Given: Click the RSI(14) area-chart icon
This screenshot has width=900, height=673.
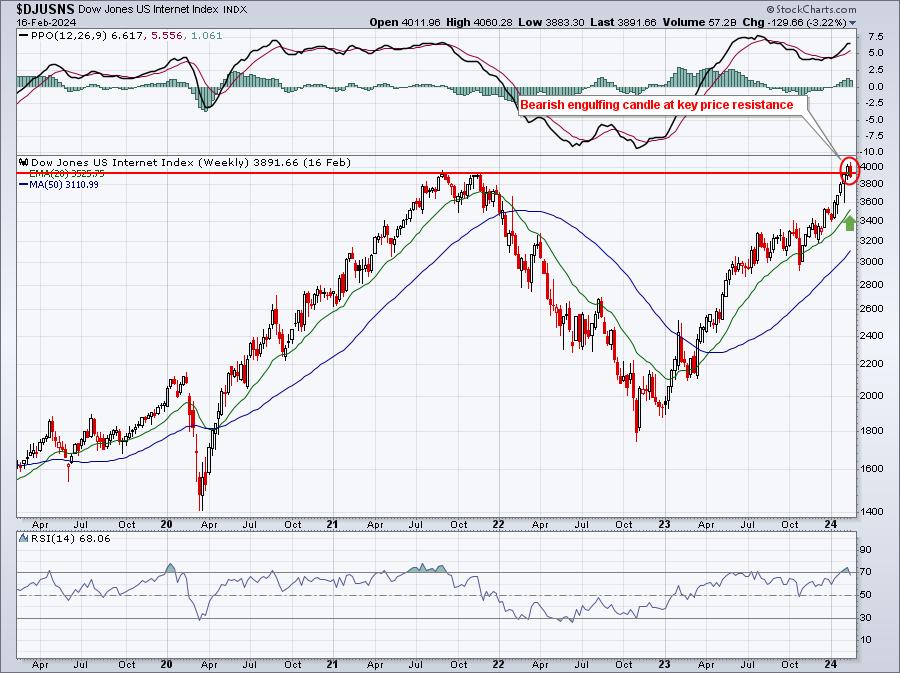Looking at the screenshot, I should tap(24, 538).
